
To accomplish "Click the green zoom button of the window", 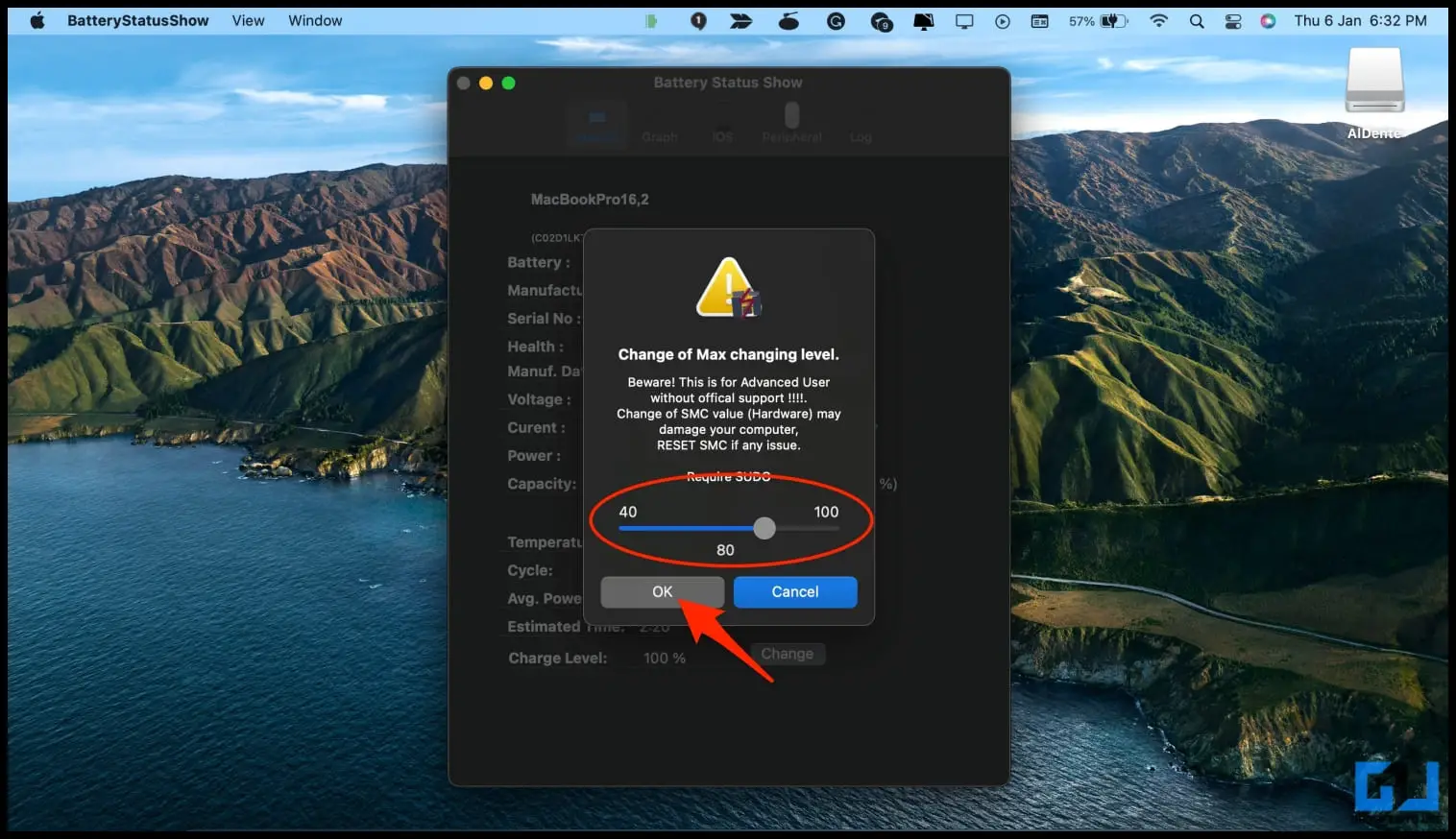I will (508, 84).
